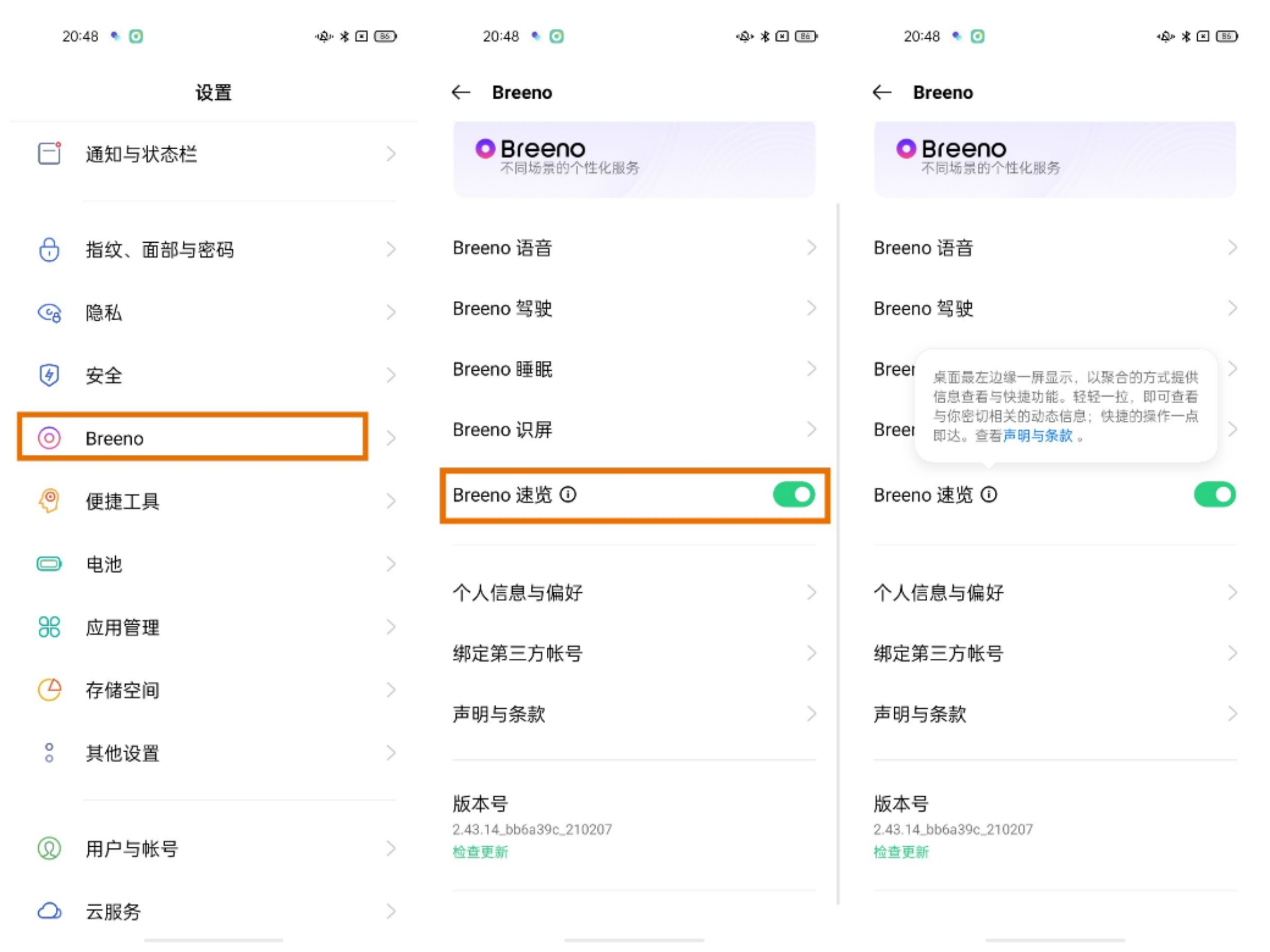Image resolution: width=1270 pixels, height=952 pixels.
Task: Open 绑定第三方帐号 on right screen
Action: pos(1055,653)
